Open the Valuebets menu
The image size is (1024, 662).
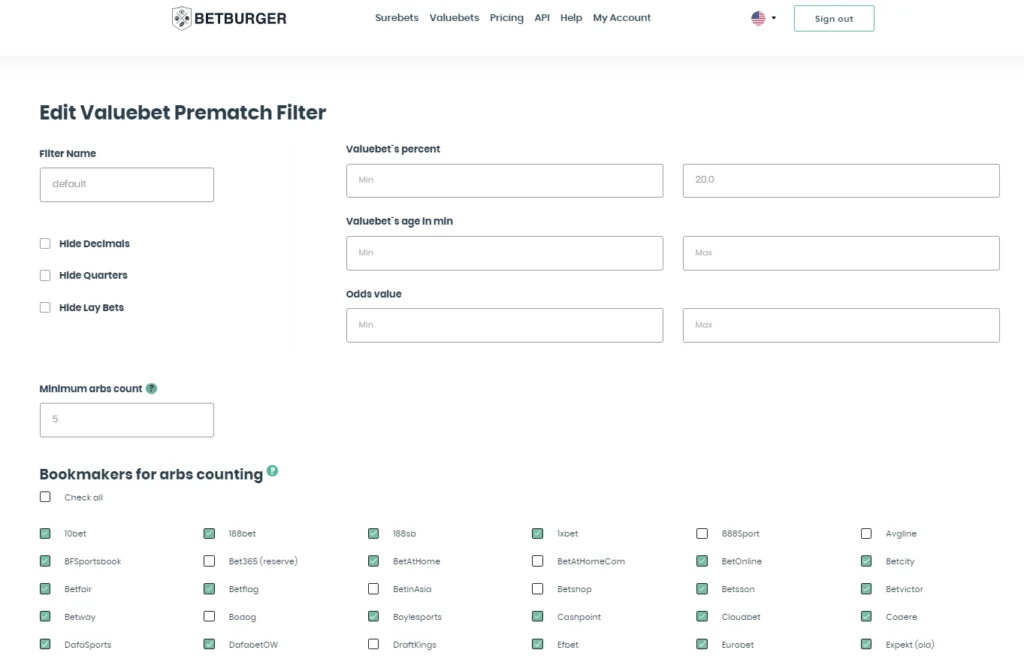tap(454, 18)
